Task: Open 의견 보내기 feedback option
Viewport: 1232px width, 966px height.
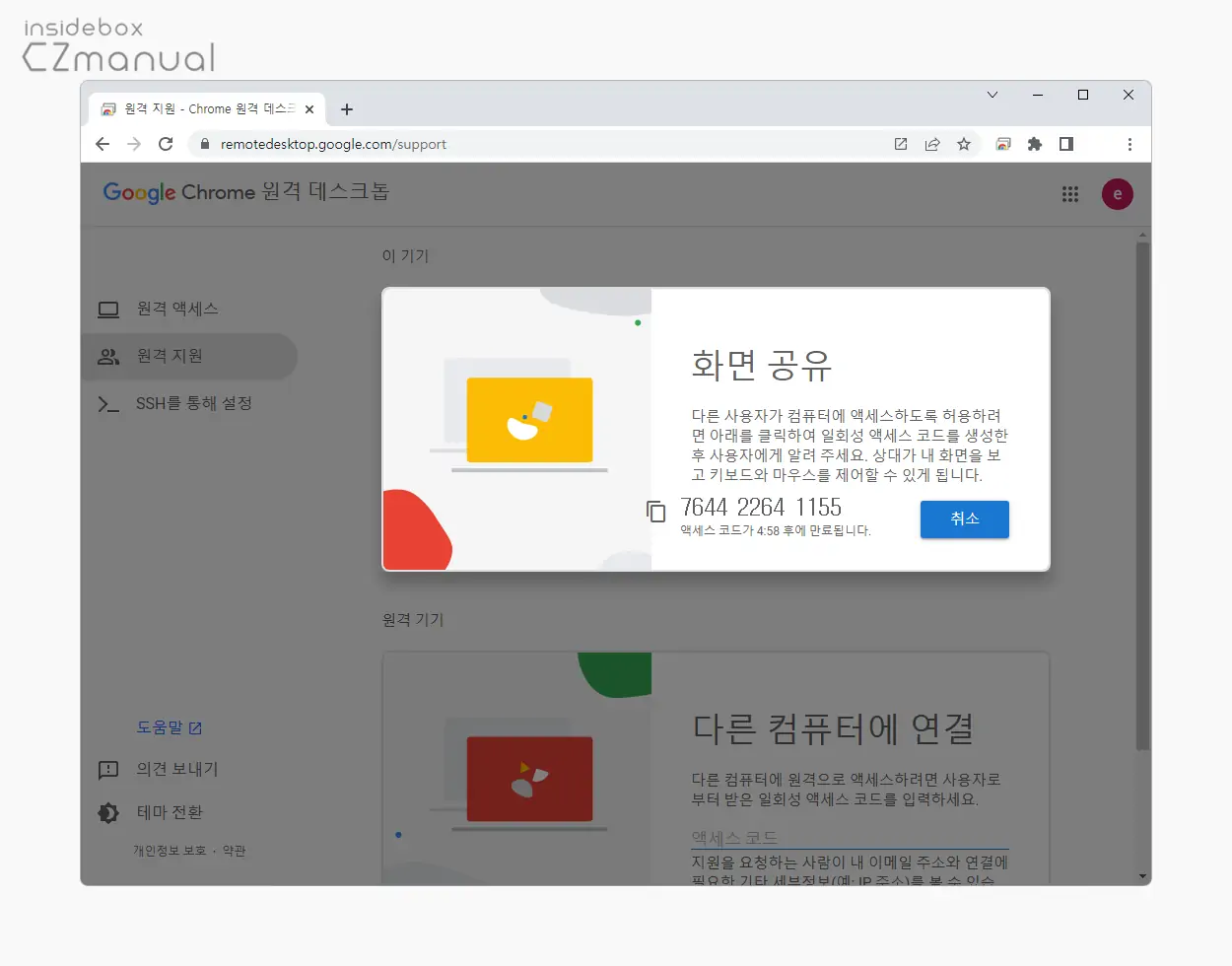Action: [177, 769]
